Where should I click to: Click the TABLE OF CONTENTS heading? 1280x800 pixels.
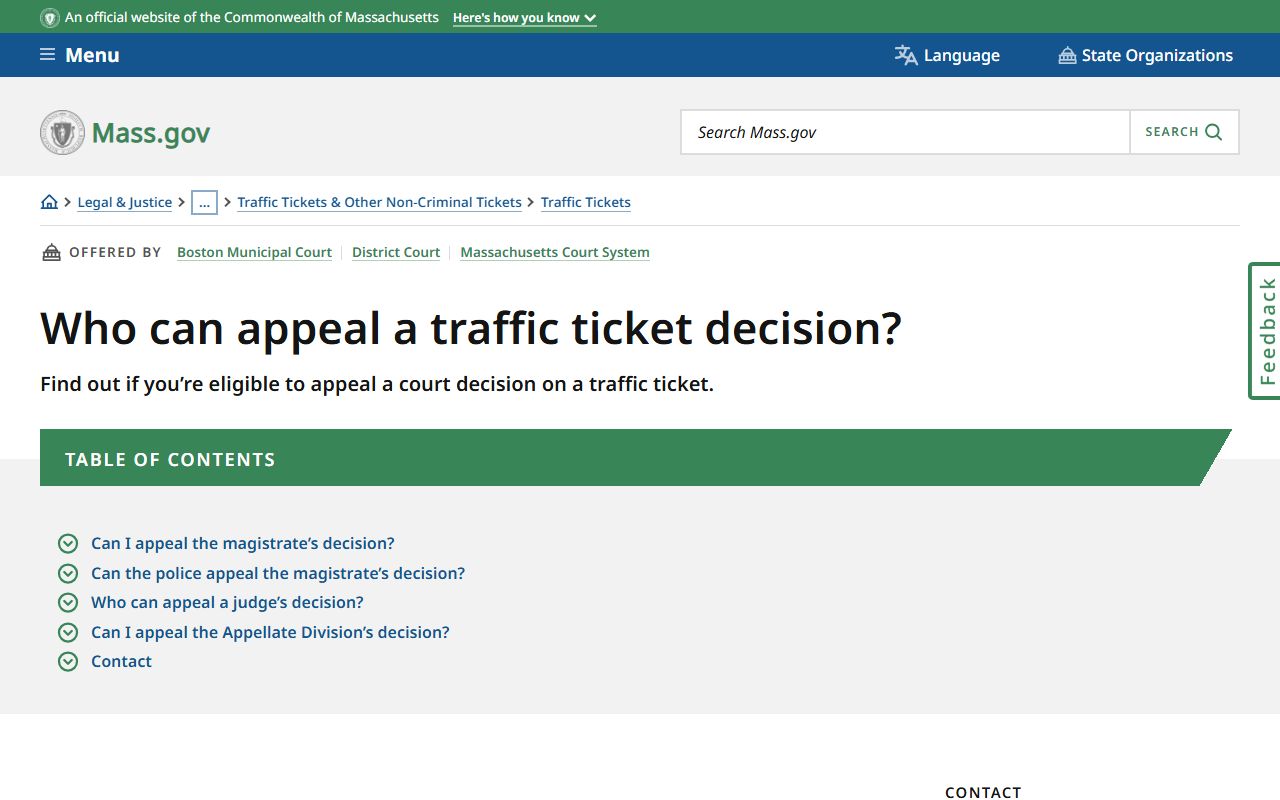(170, 460)
